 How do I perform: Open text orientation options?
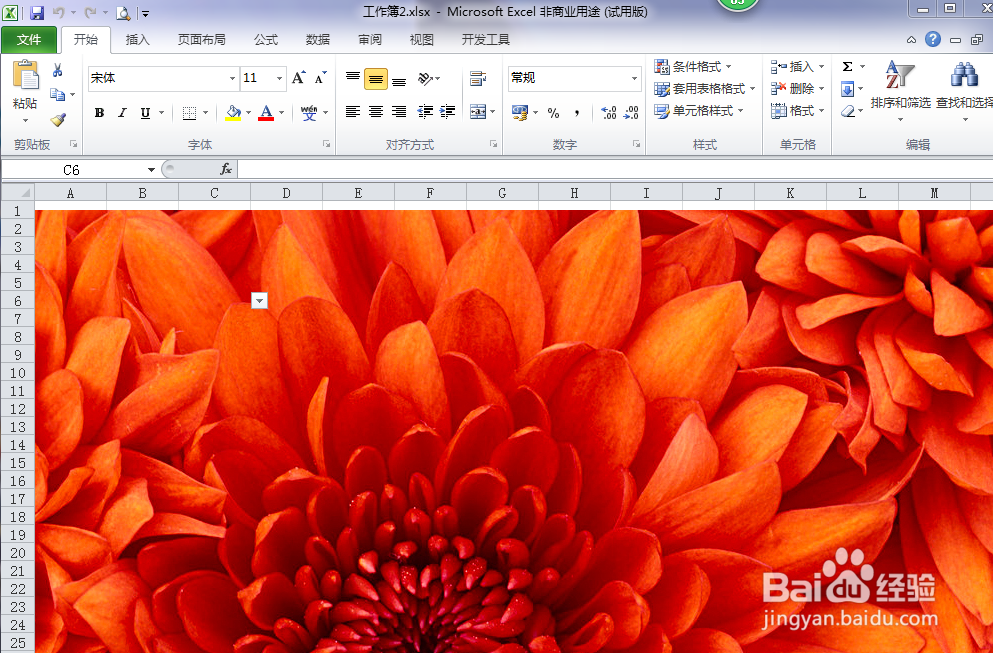click(x=426, y=79)
